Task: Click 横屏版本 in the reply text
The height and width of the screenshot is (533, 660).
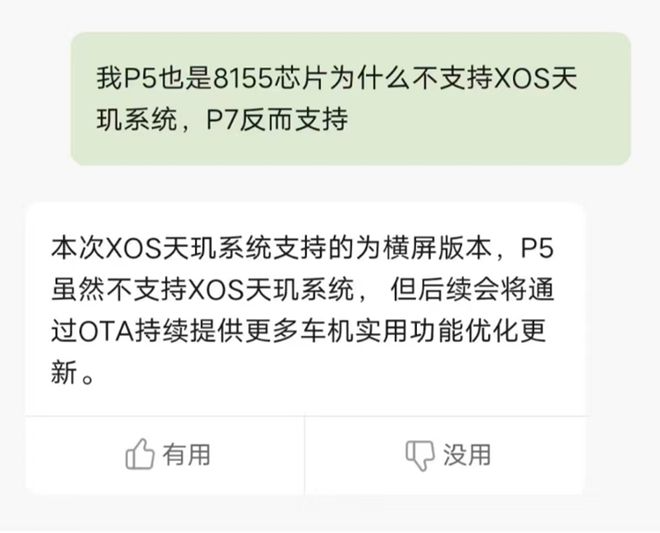Action: (x=437, y=248)
